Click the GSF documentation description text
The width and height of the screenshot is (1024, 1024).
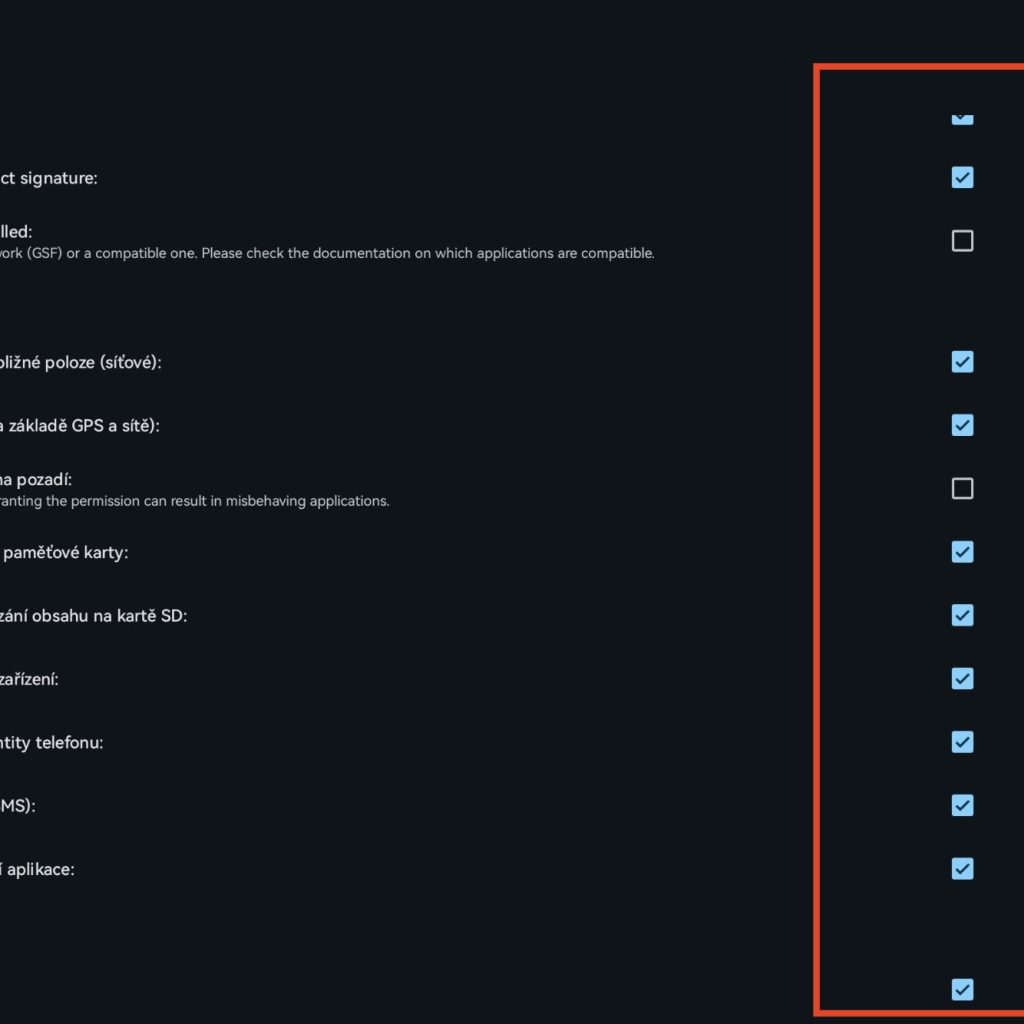(330, 253)
